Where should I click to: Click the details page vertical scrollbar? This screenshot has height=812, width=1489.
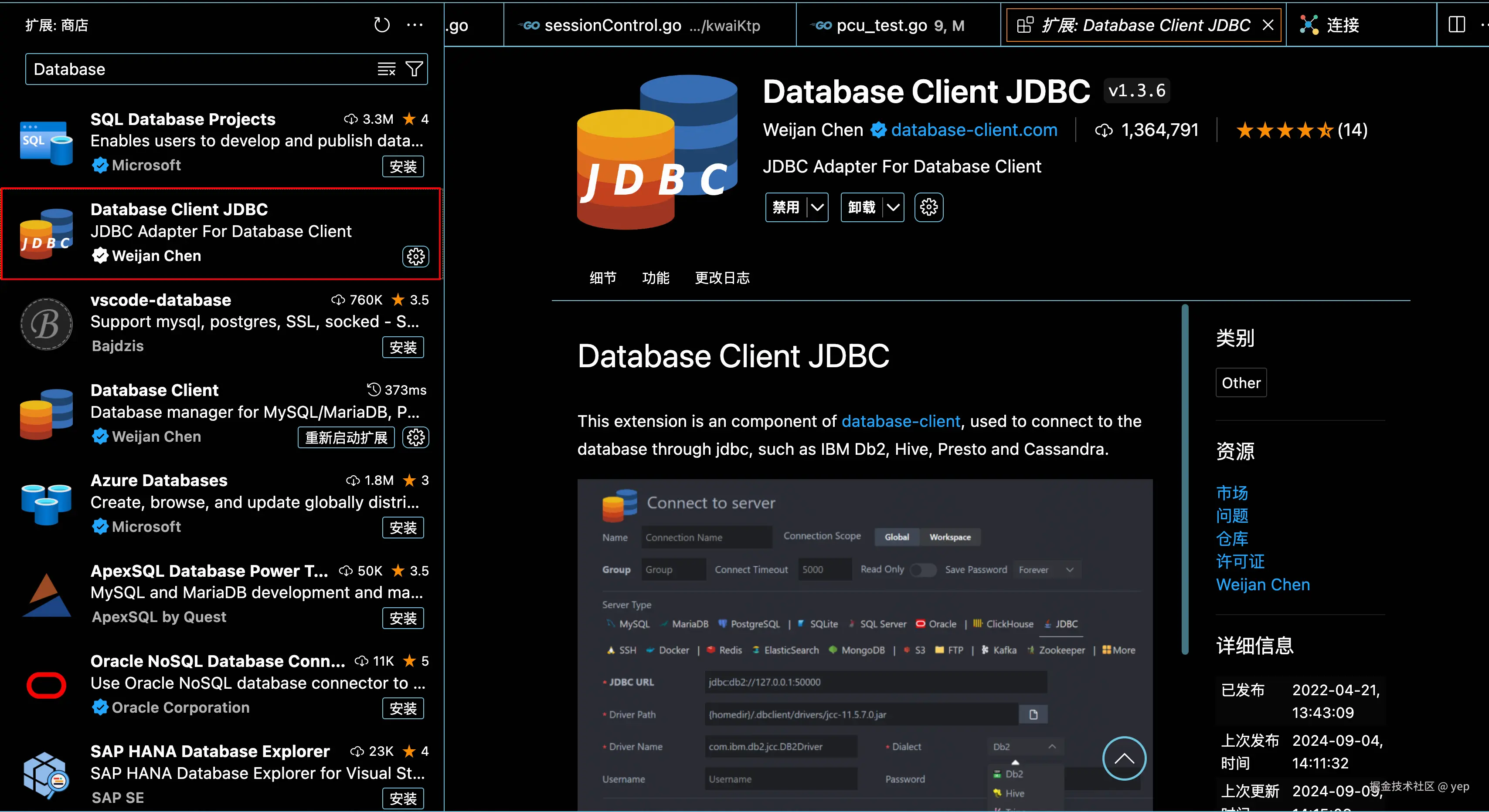click(1184, 479)
